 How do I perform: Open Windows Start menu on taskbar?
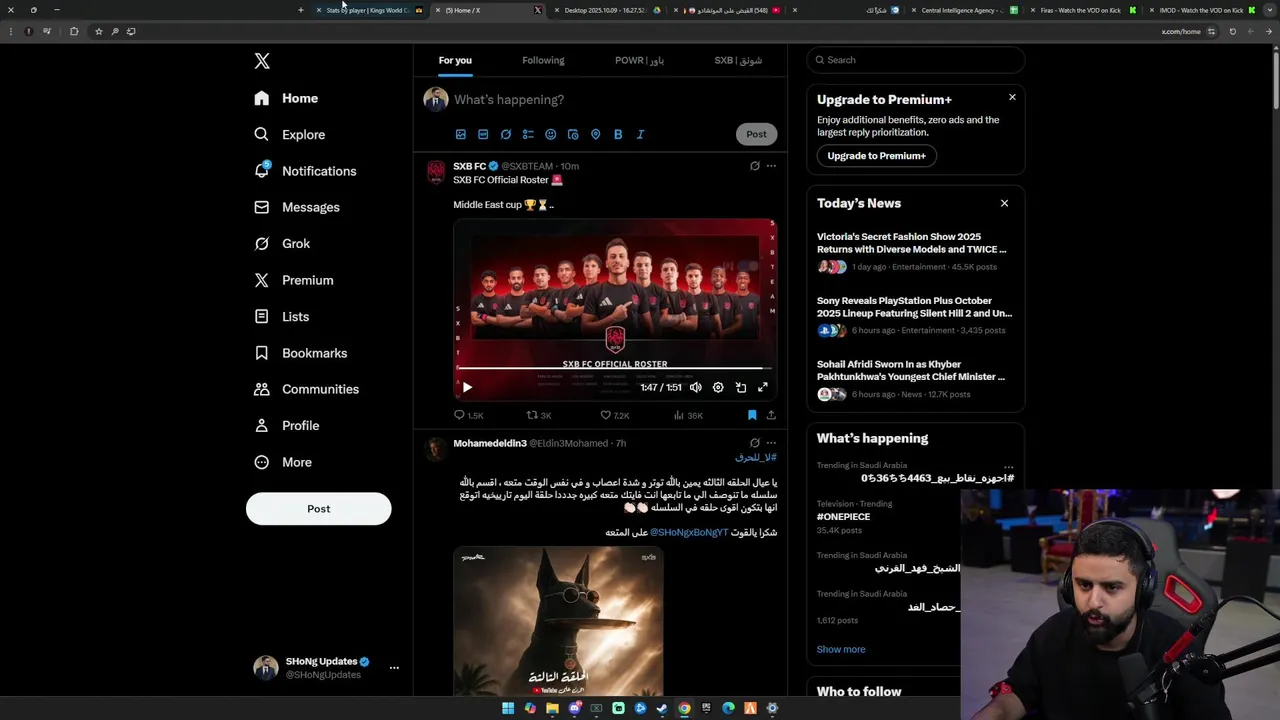508,708
